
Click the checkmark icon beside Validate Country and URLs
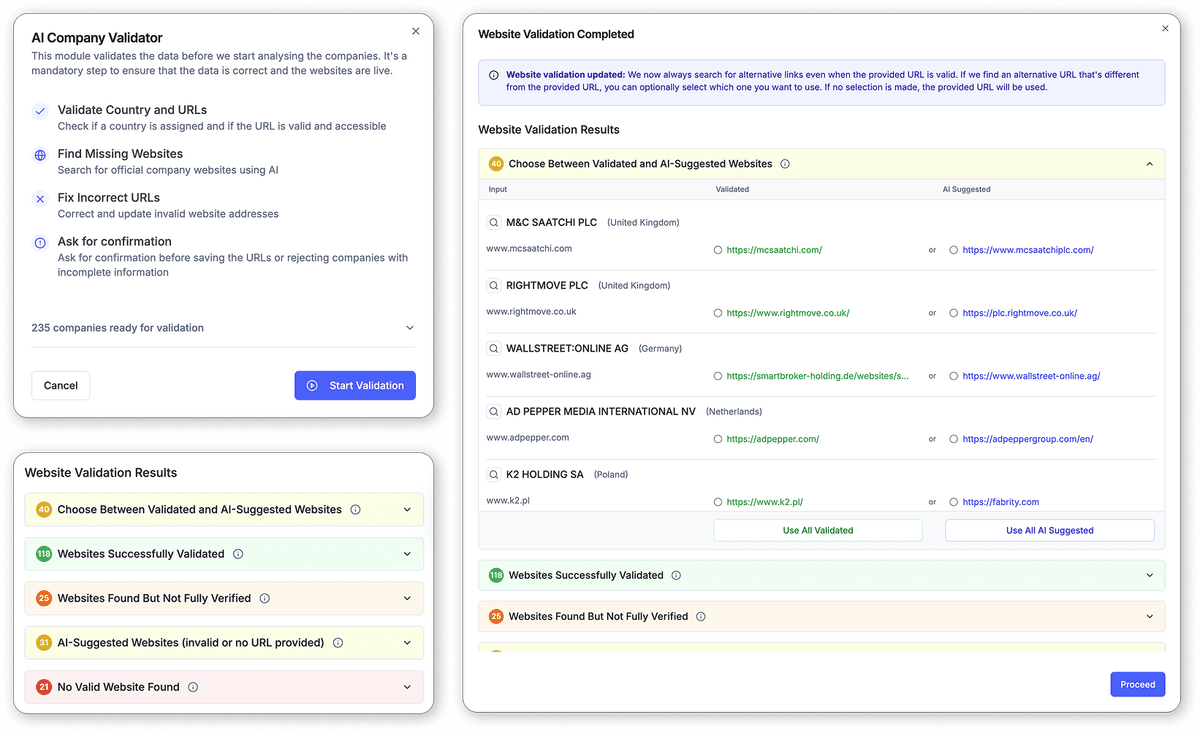click(x=39, y=112)
